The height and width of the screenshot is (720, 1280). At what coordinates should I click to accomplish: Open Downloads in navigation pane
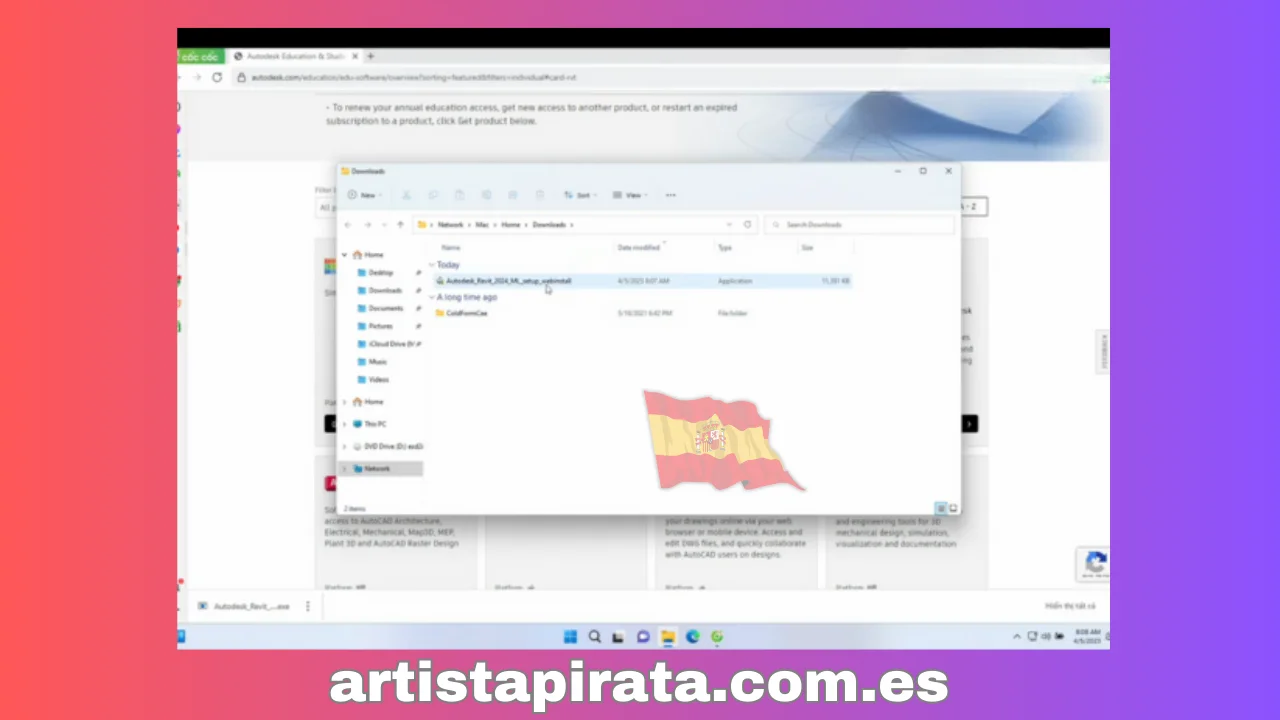(385, 290)
